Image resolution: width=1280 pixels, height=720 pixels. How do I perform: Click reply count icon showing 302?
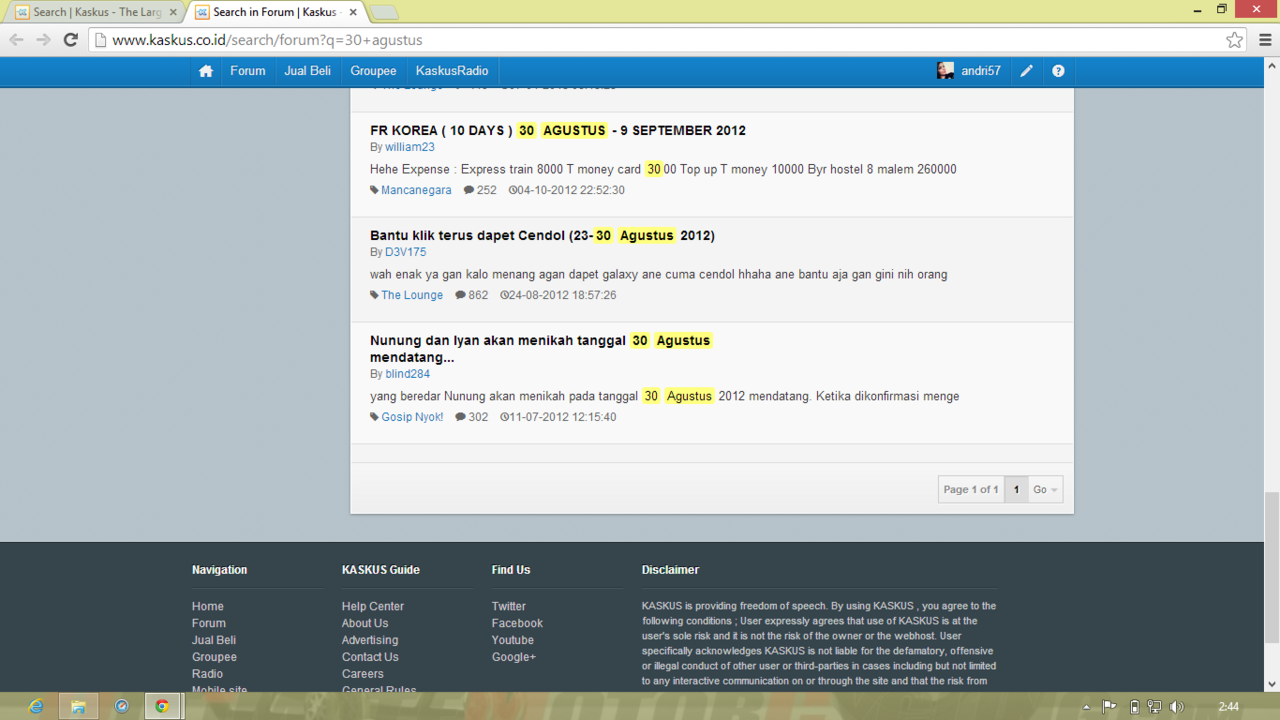460,417
